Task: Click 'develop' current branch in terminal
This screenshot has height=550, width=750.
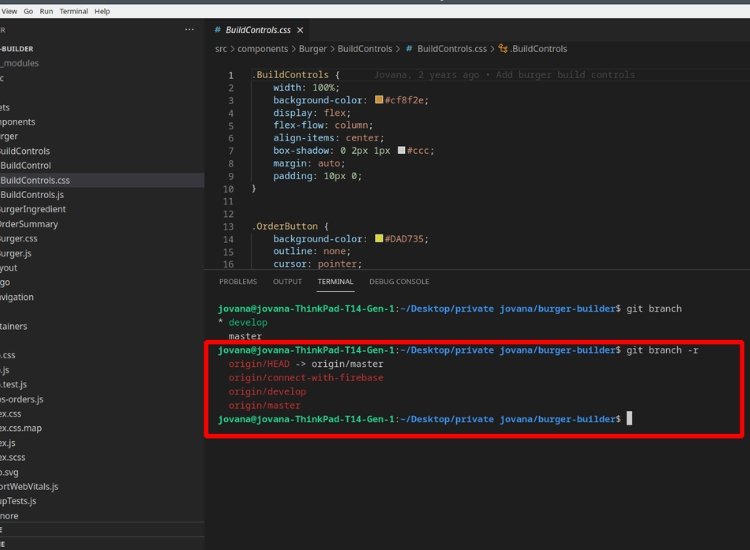Action: 248,322
